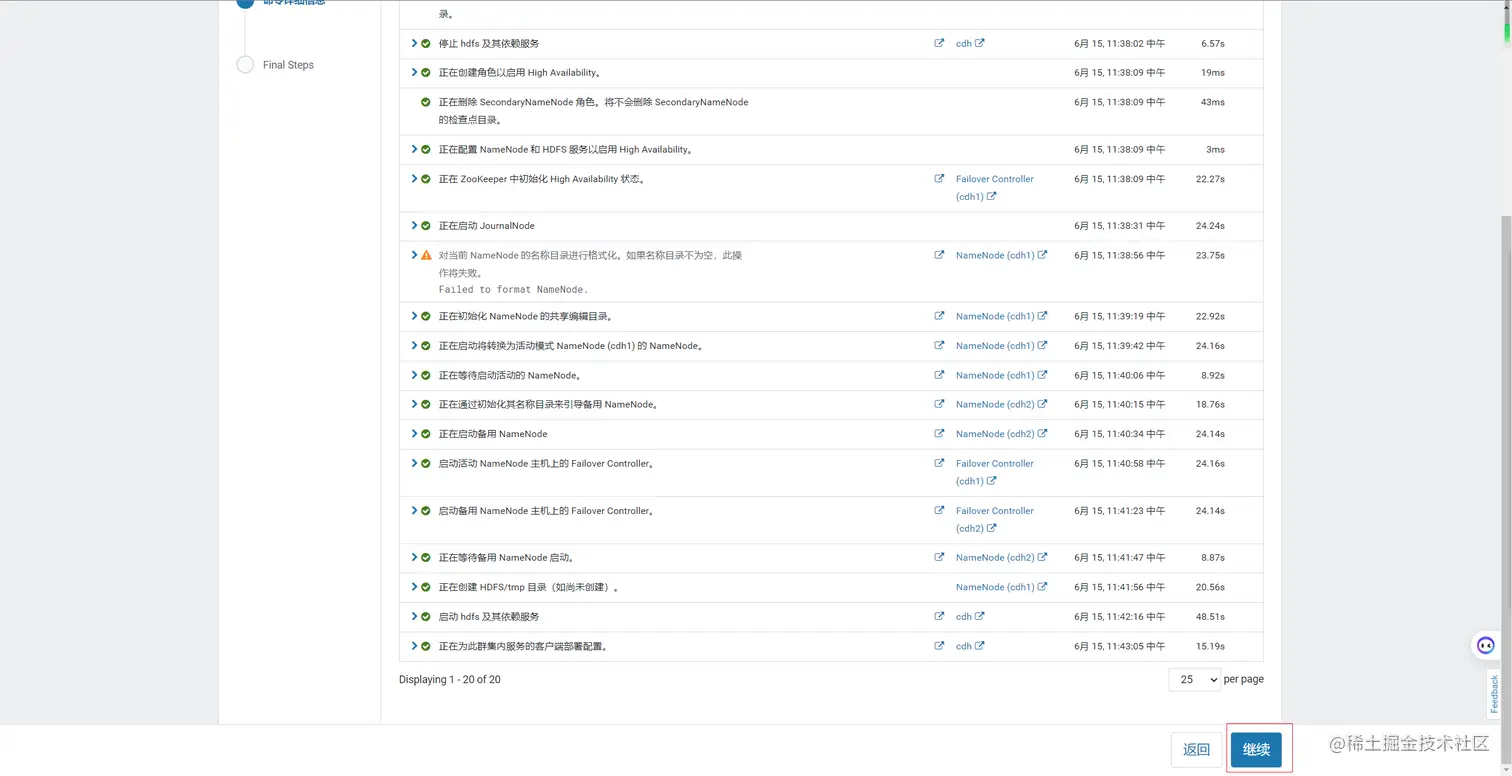Expand the '启动活动 NameNode 主机上的 Failover Controller' step
Screen dimensions: 1512x776
click(x=414, y=463)
